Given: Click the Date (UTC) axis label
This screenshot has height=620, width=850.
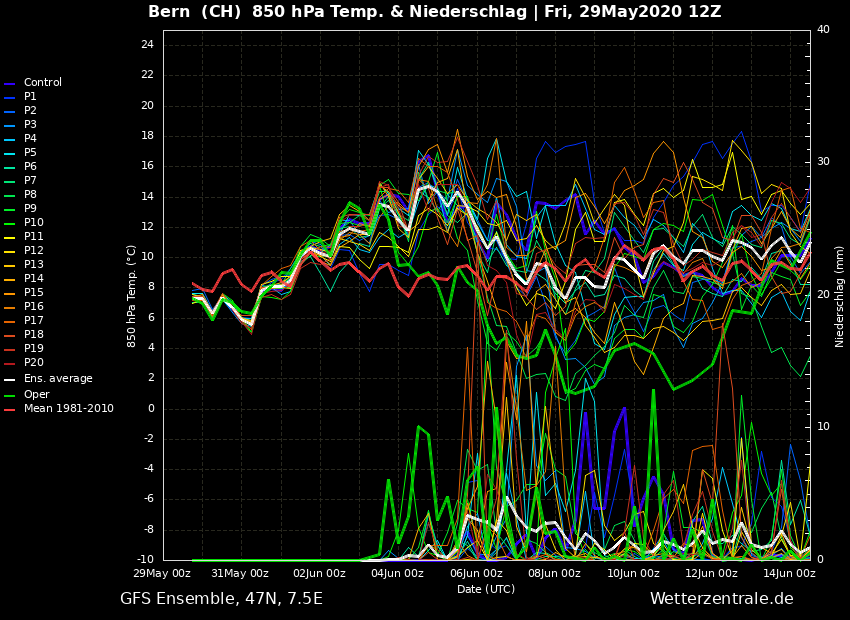Looking at the screenshot, I should pos(486,590).
